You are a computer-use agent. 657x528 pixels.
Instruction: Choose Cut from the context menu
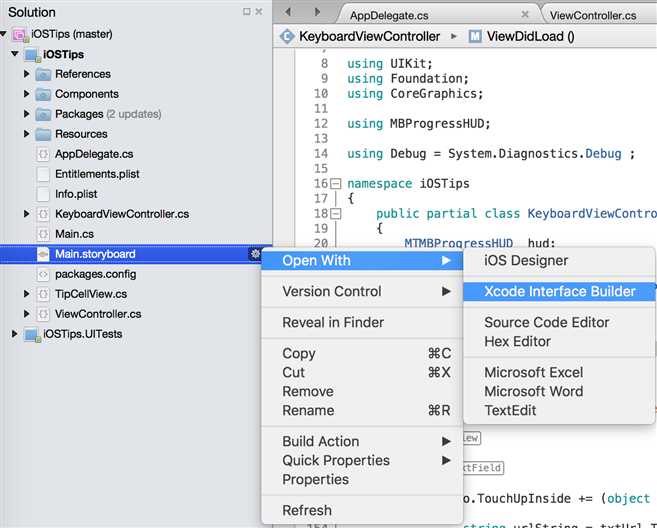coord(362,372)
